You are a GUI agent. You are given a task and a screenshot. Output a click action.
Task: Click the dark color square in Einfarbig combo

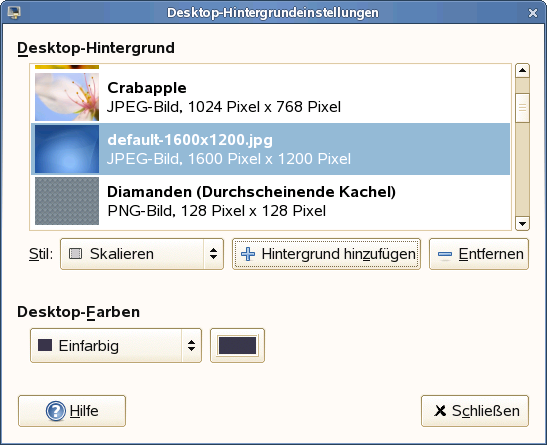point(45,346)
